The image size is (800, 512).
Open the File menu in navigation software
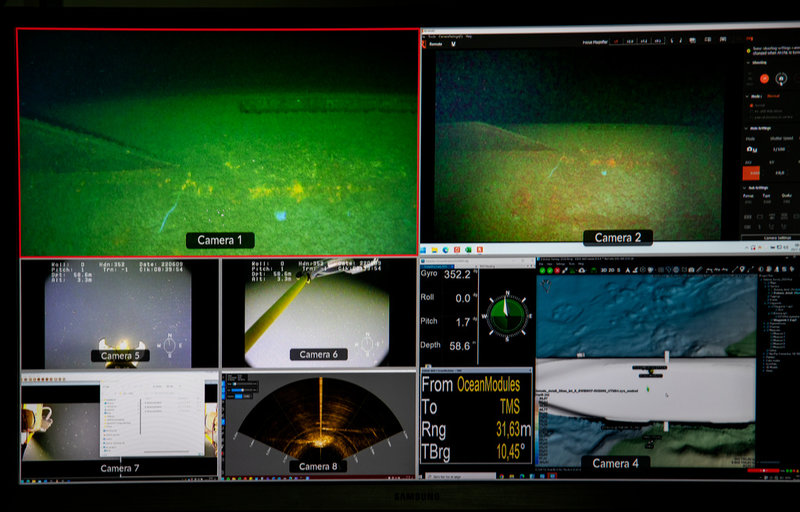[x=542, y=263]
